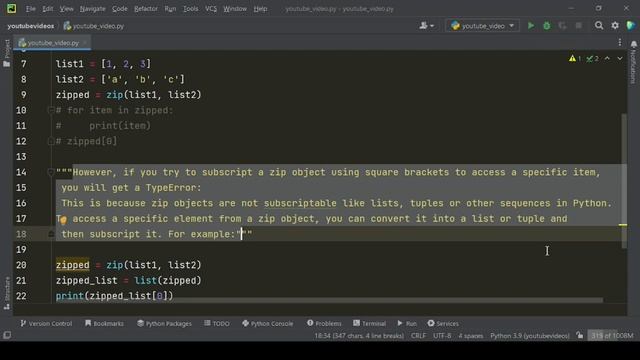The width and height of the screenshot is (640, 360).
Task: Open Run tool window
Action: pyautogui.click(x=407, y=323)
